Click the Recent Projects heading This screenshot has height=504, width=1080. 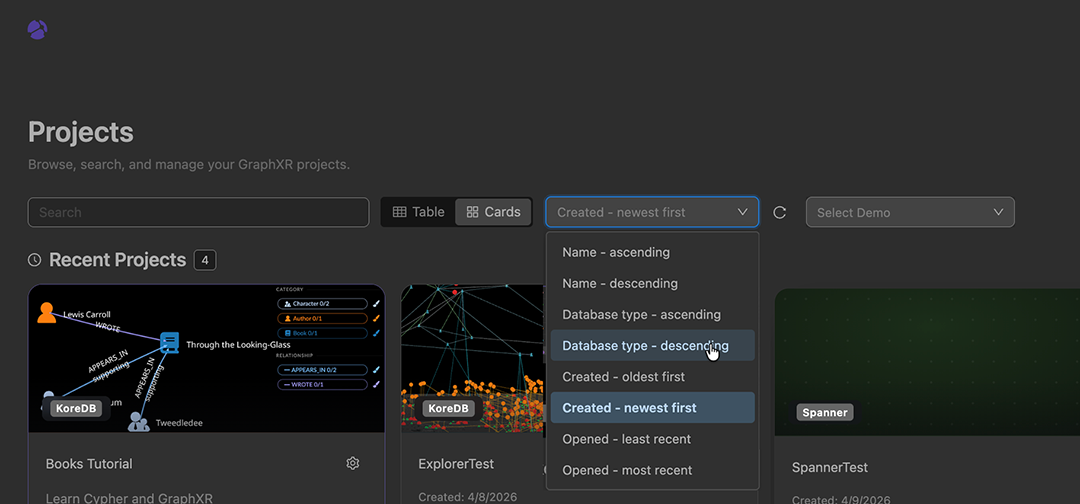(x=118, y=260)
